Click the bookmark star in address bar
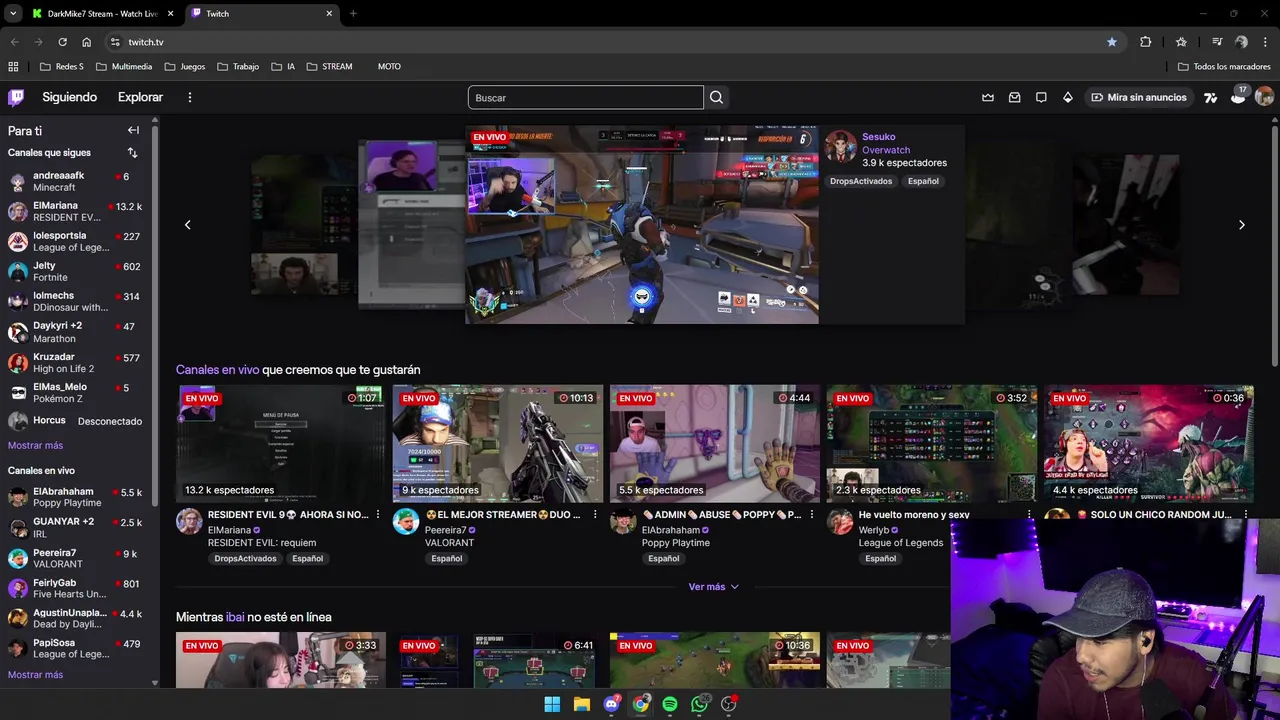 [x=1112, y=42]
